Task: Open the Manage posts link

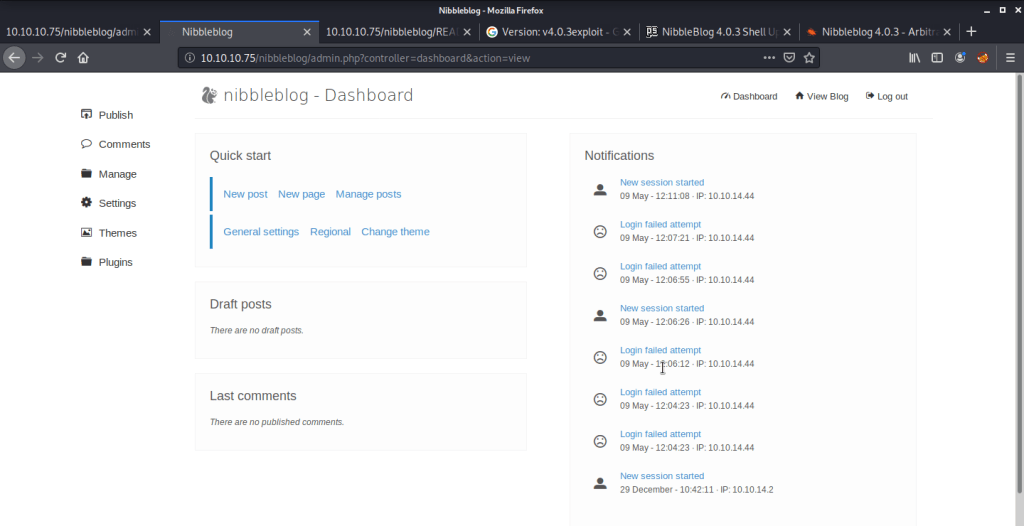Action: point(368,194)
